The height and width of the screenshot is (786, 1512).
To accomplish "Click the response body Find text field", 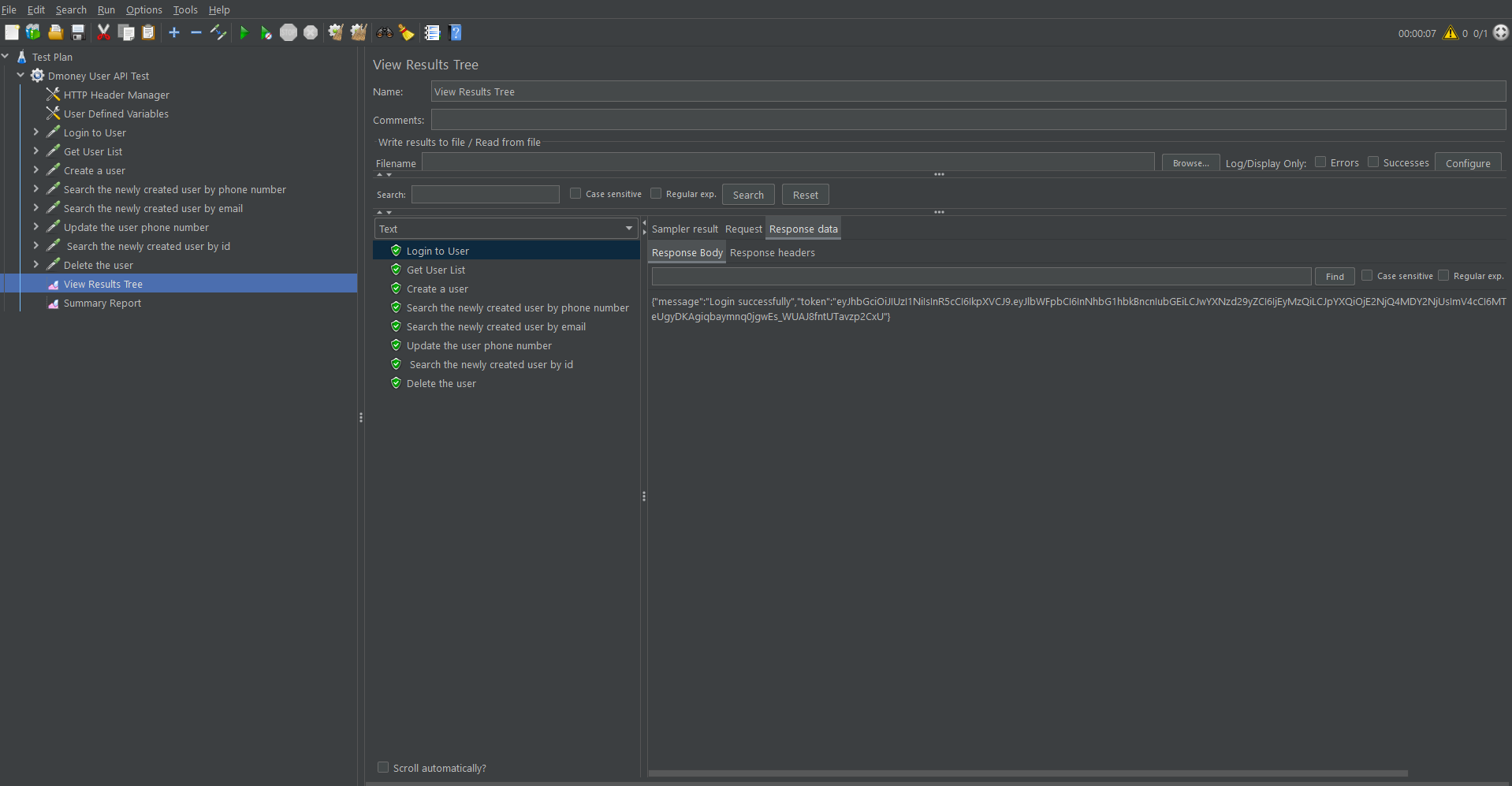I will pyautogui.click(x=981, y=276).
